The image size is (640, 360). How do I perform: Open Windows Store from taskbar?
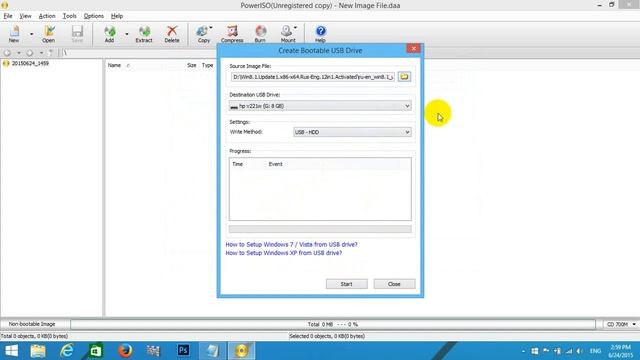point(96,351)
